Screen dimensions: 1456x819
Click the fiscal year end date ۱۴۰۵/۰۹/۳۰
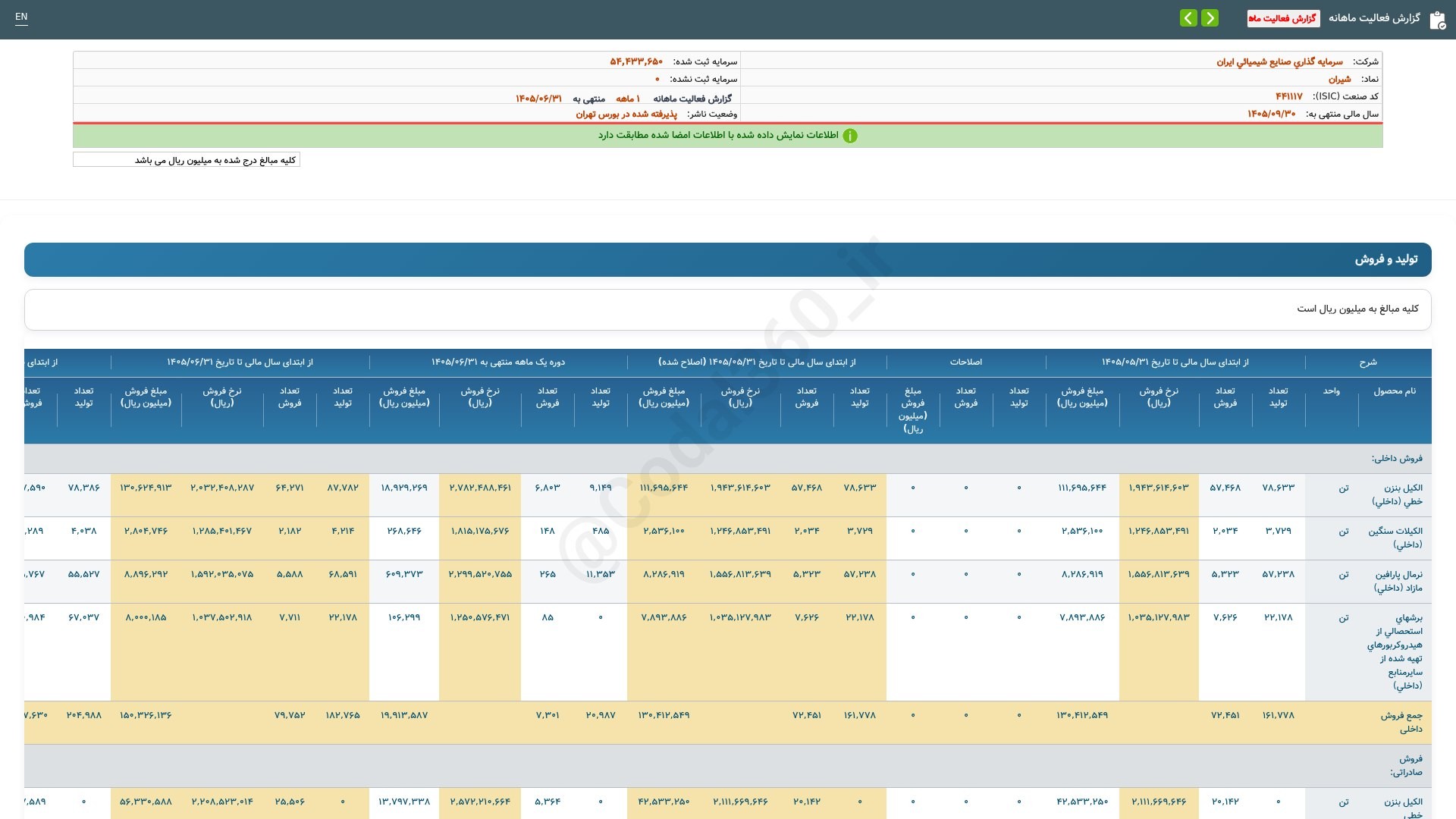[1271, 114]
